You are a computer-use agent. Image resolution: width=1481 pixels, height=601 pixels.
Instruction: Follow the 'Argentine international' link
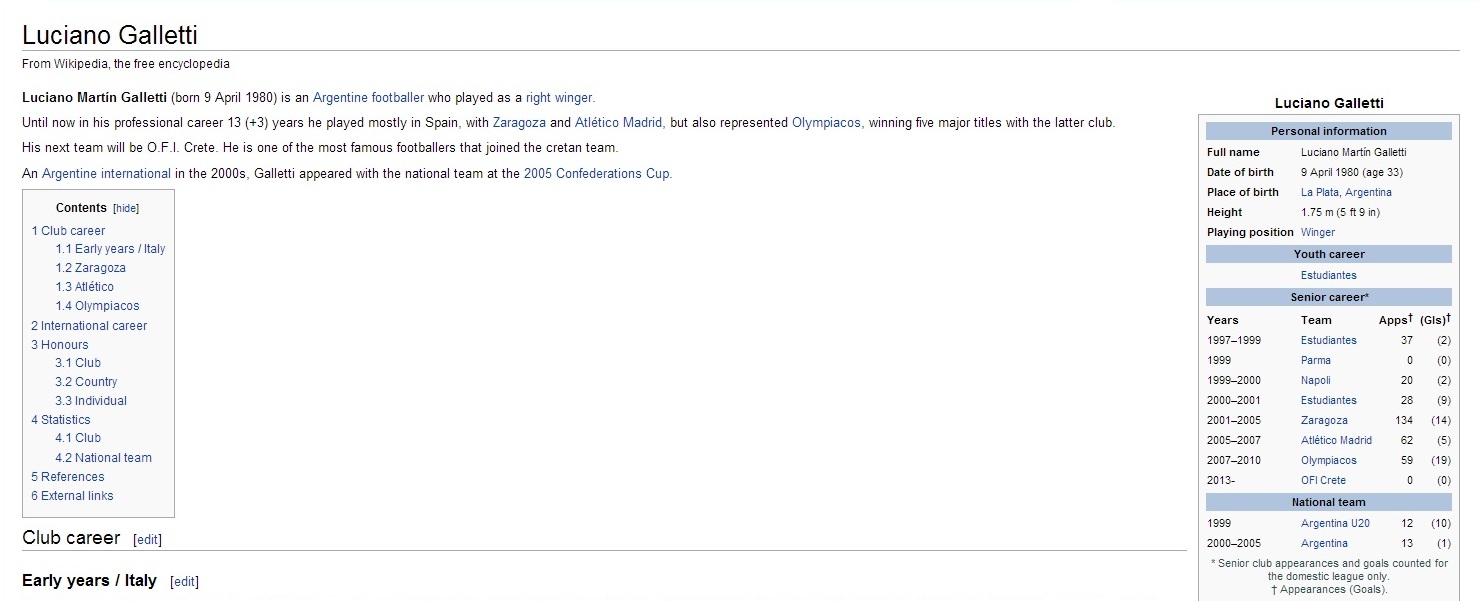(x=106, y=174)
